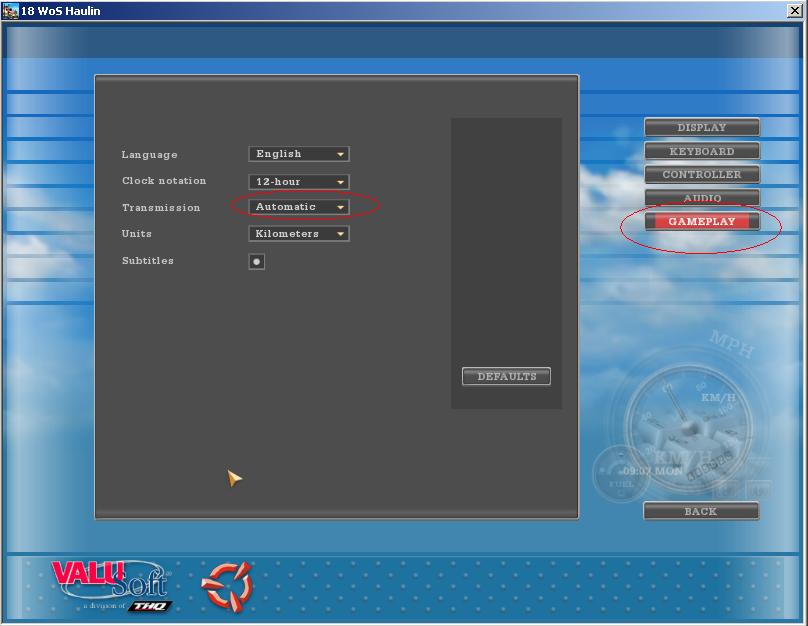Open the Display settings tab
Screen dimensions: 808x626
(x=701, y=127)
